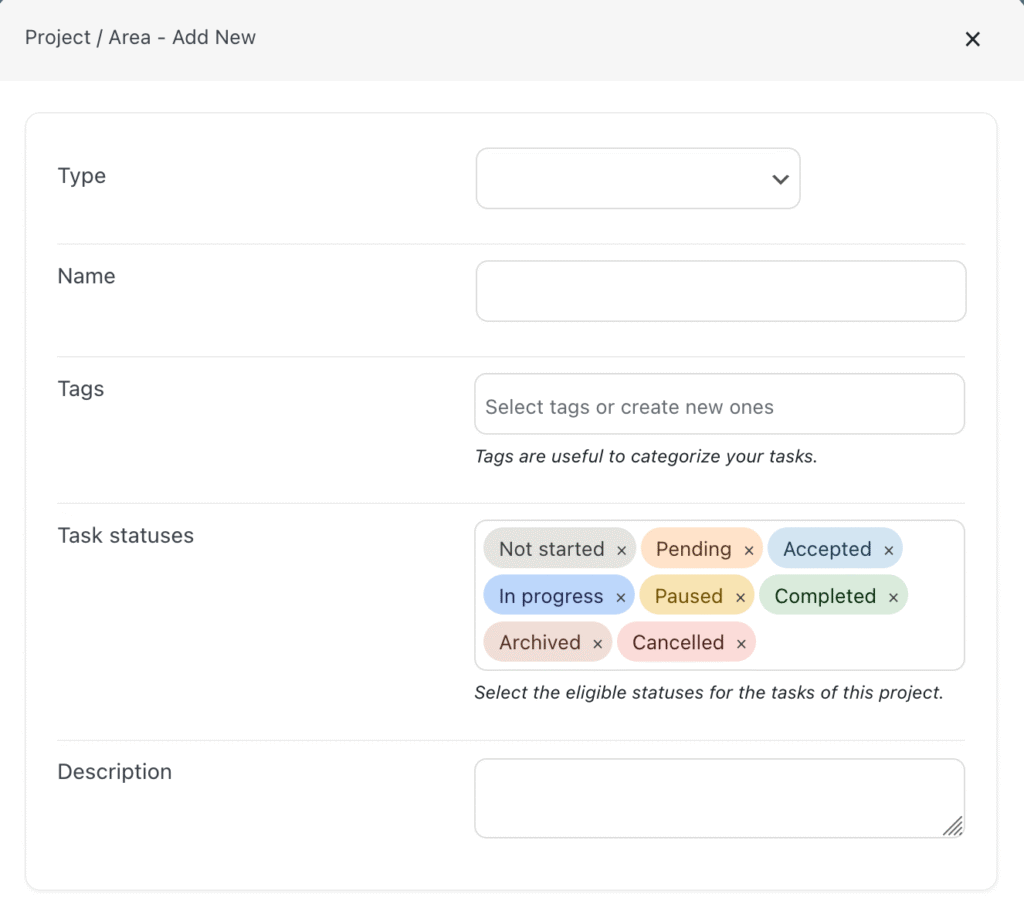Image resolution: width=1024 pixels, height=911 pixels.
Task: Click empty space in Task statuses box
Action: tap(860, 643)
